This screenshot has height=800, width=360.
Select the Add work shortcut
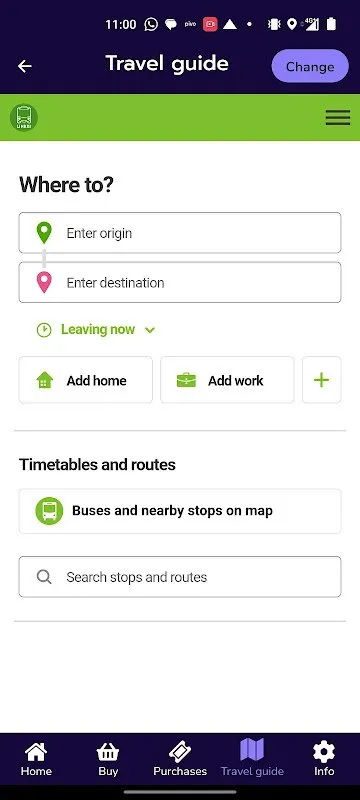pyautogui.click(x=227, y=380)
